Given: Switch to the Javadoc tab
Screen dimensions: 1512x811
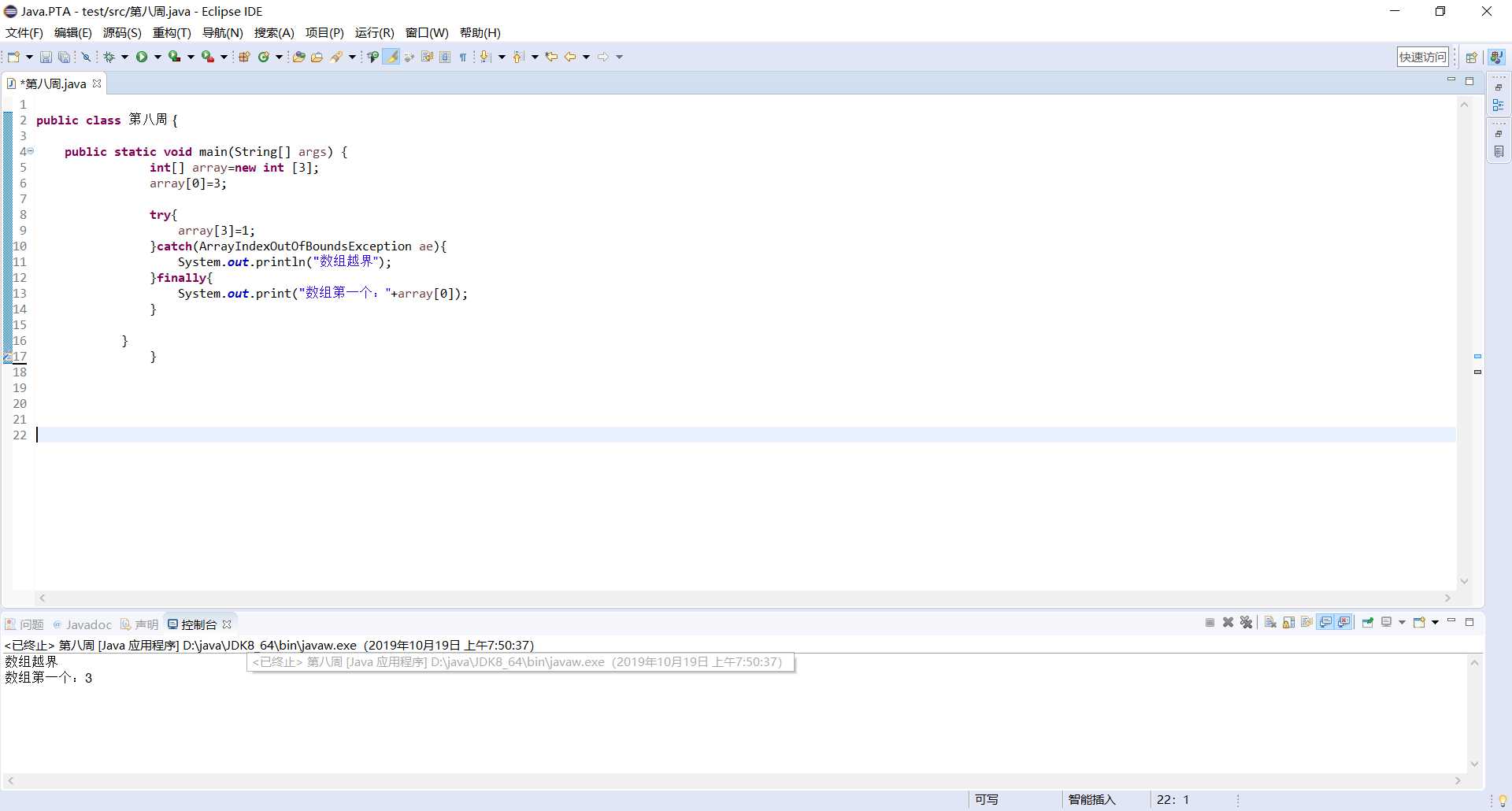Looking at the screenshot, I should [x=82, y=624].
